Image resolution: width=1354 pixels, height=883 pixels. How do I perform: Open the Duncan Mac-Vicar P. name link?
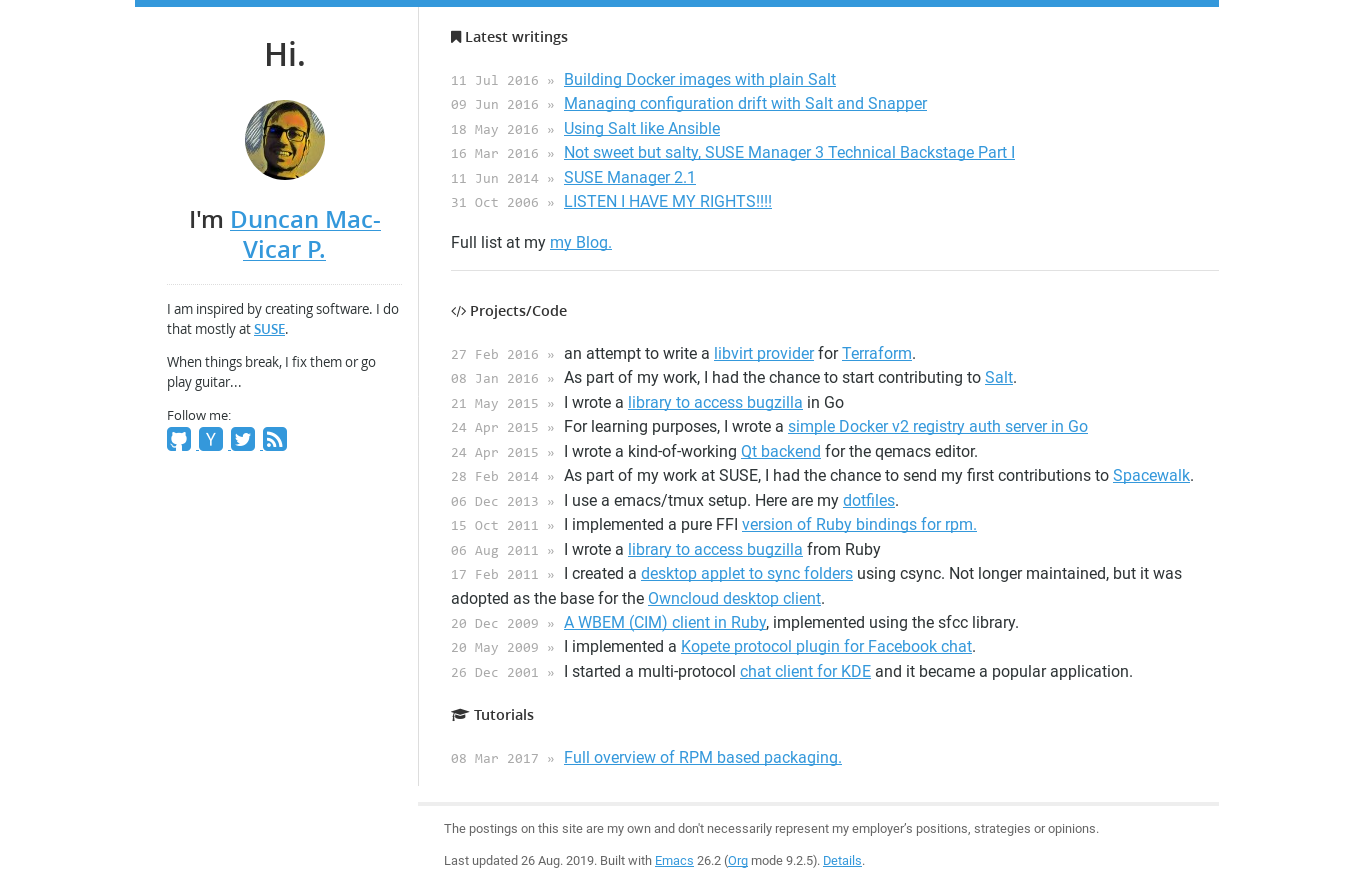(305, 234)
